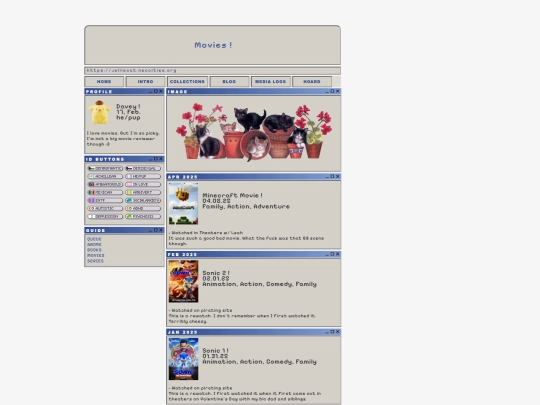
Task: Click the site URL address bar
Action: tap(212, 71)
